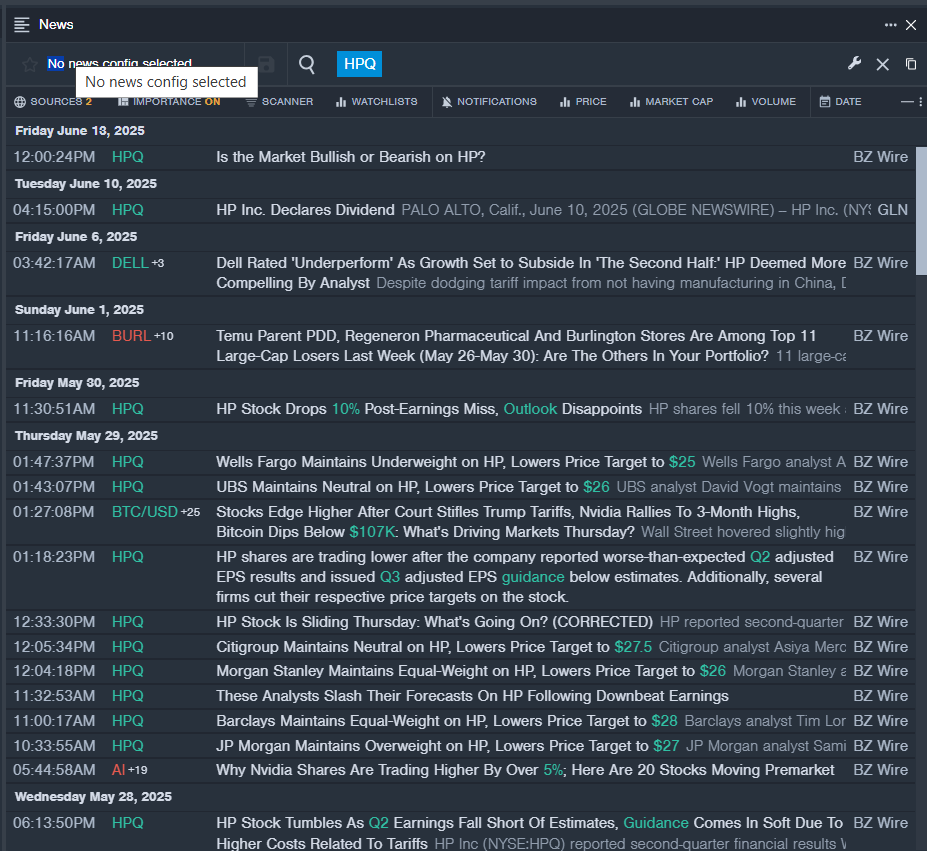Image resolution: width=927 pixels, height=851 pixels.
Task: Open the three-dot options menu
Action: click(x=890, y=25)
